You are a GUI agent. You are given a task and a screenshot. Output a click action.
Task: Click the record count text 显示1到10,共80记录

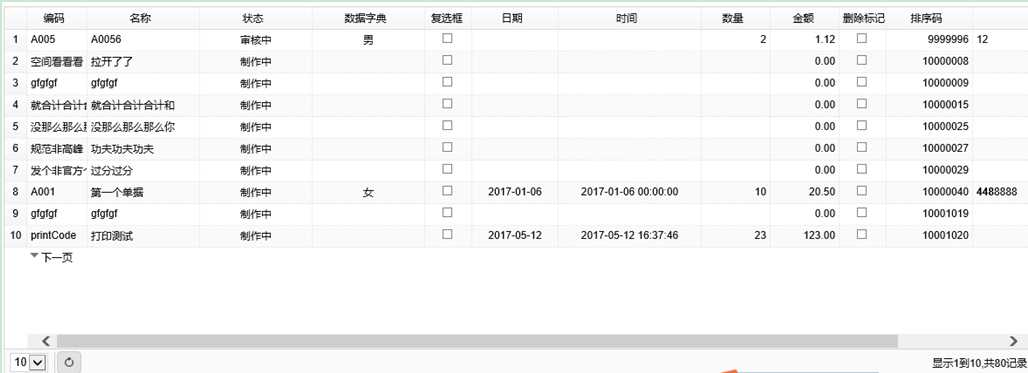tap(979, 363)
